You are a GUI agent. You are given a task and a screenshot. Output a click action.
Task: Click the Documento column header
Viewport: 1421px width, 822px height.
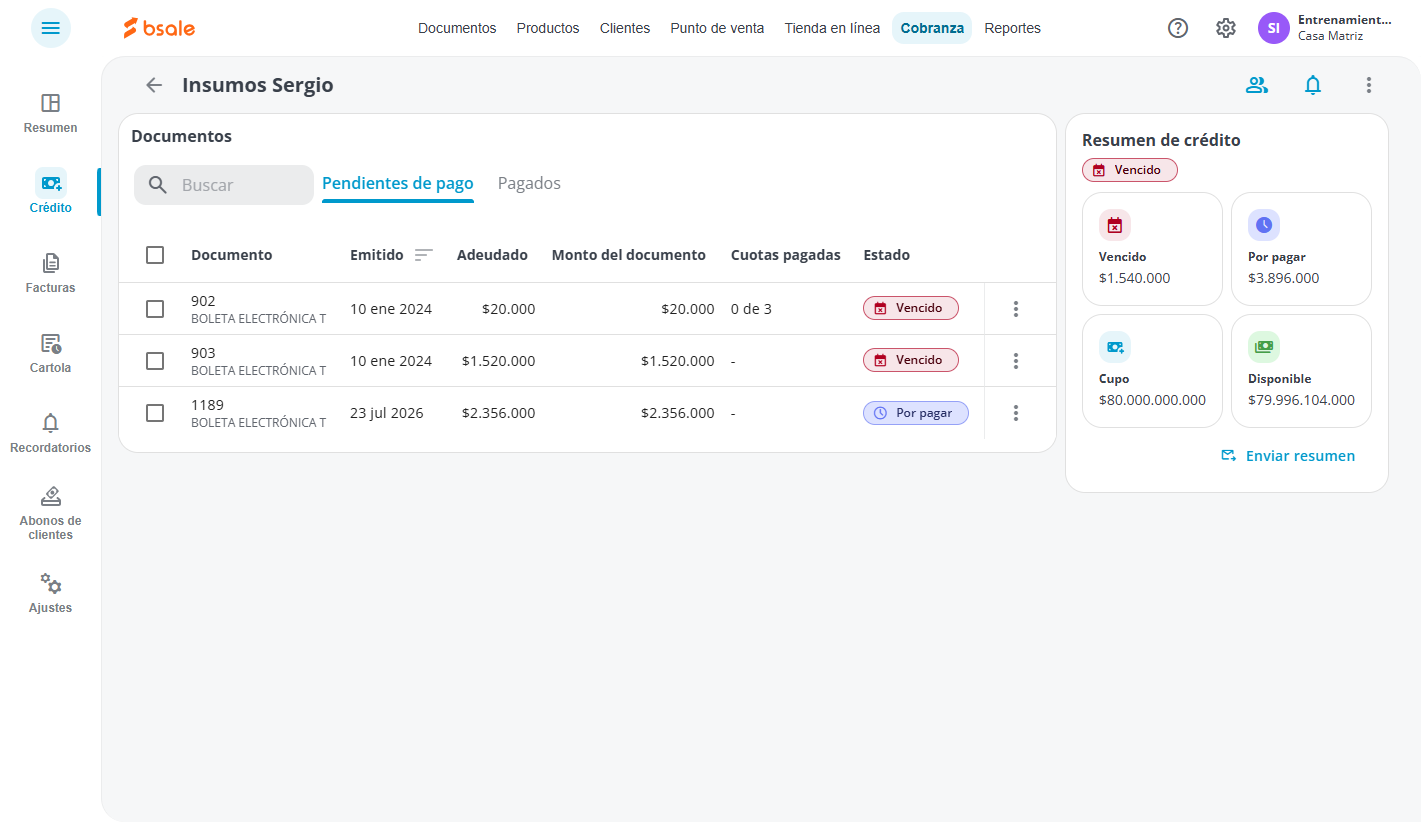[x=232, y=255]
